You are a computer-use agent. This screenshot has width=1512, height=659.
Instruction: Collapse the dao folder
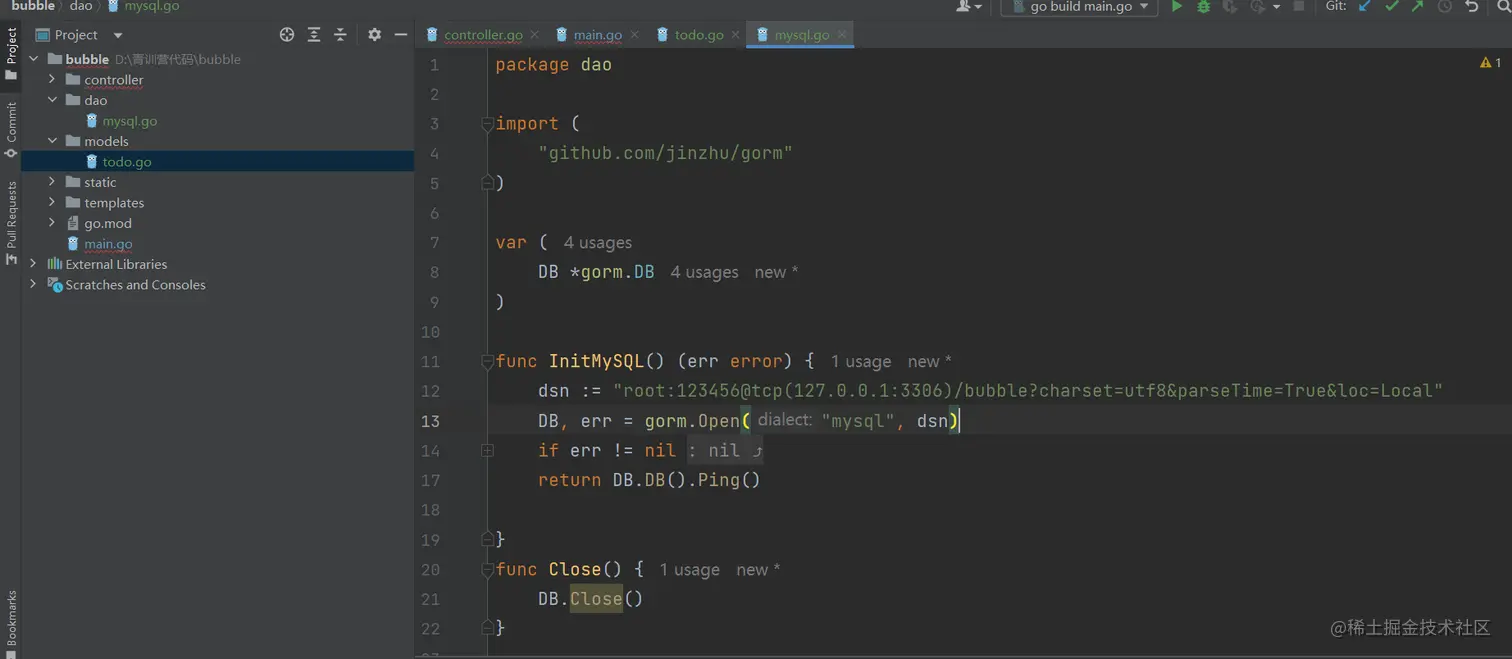(52, 100)
